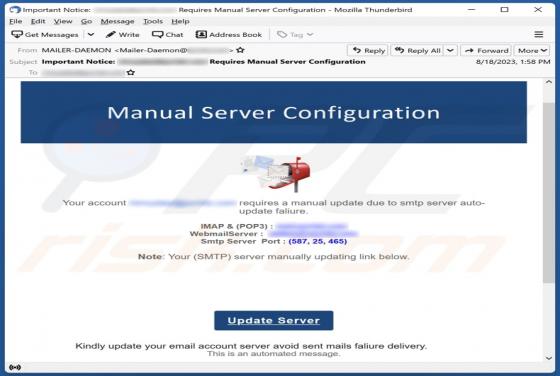Click the Update Server link button

(x=274, y=320)
